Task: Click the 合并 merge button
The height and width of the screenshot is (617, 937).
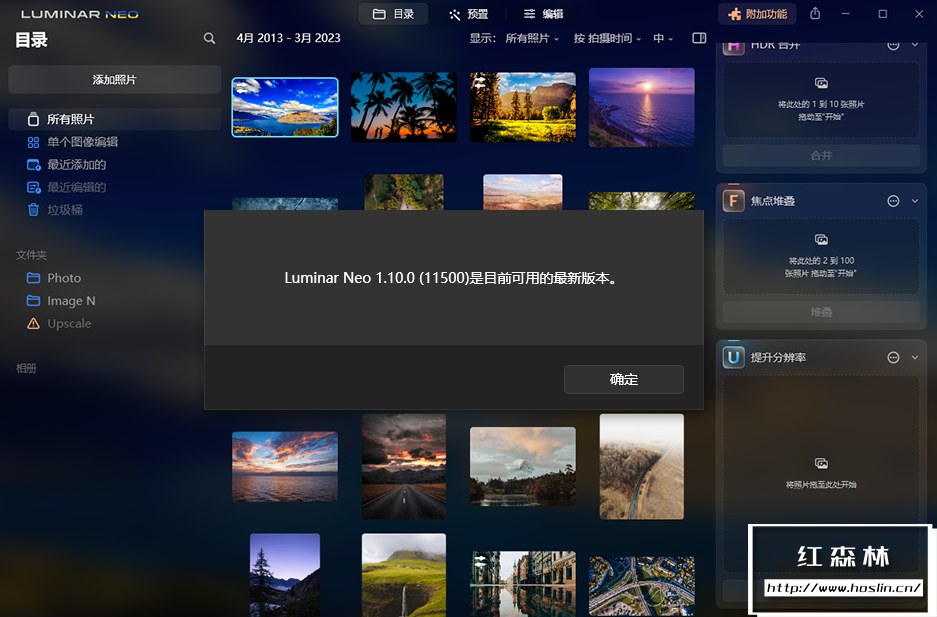Action: point(821,155)
